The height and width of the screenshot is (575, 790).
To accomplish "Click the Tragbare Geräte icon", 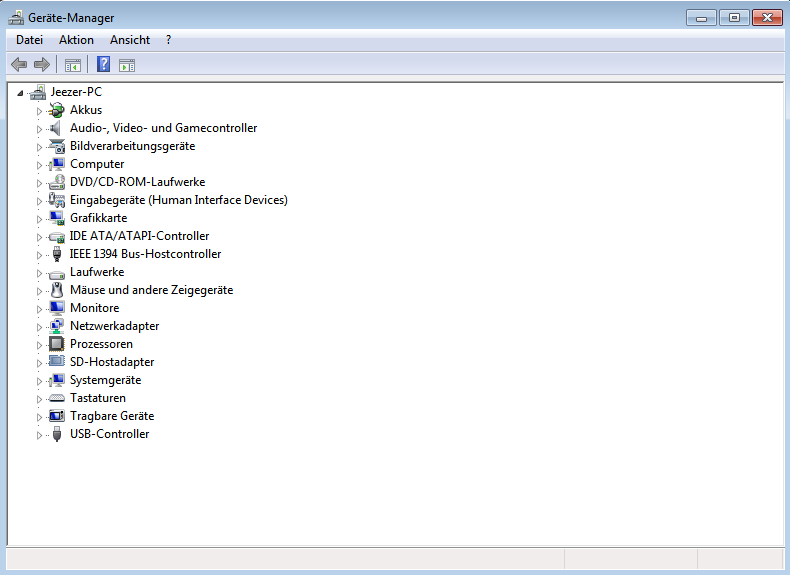I will tap(57, 416).
